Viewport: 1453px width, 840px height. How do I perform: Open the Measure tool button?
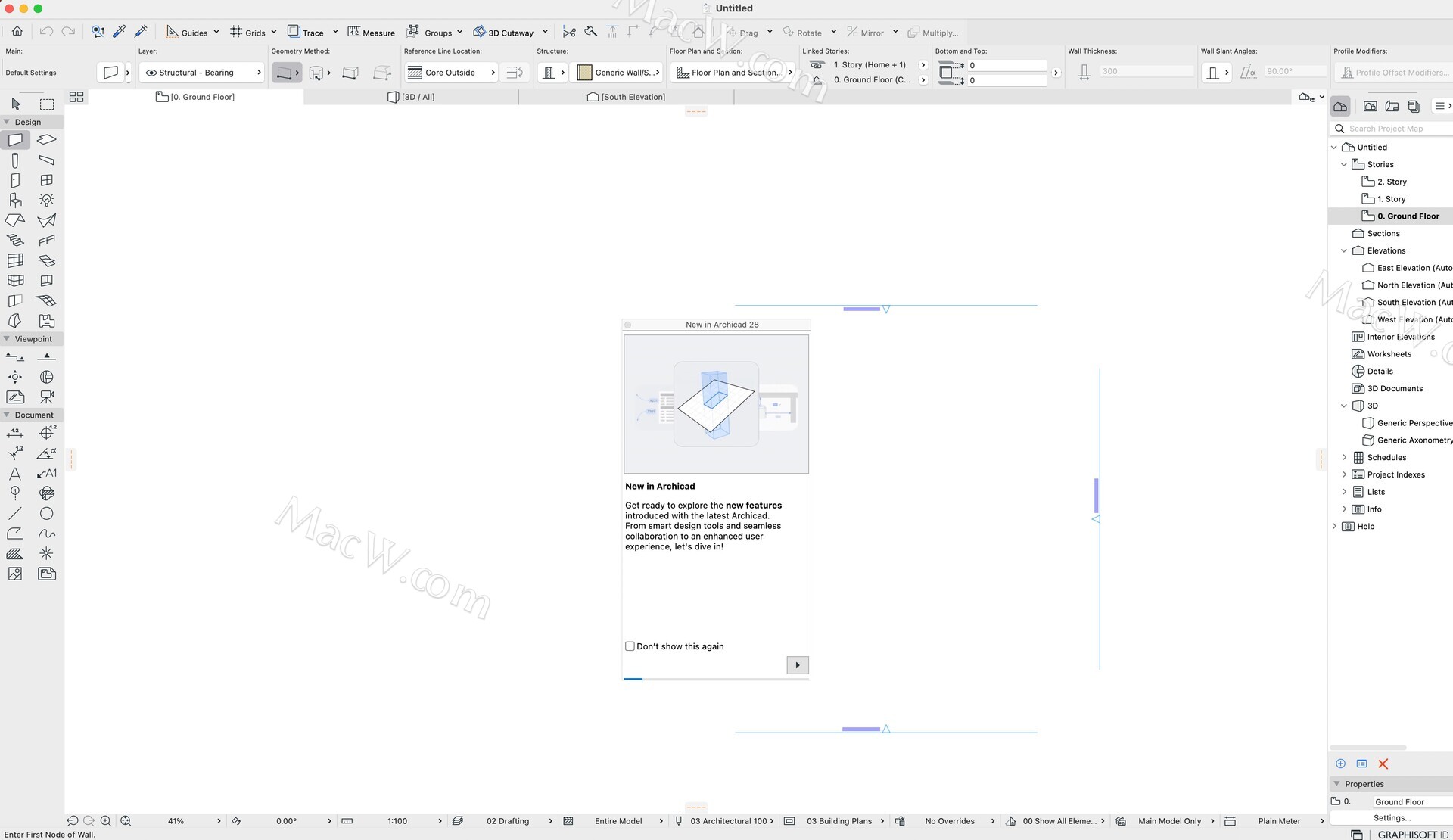tap(371, 33)
